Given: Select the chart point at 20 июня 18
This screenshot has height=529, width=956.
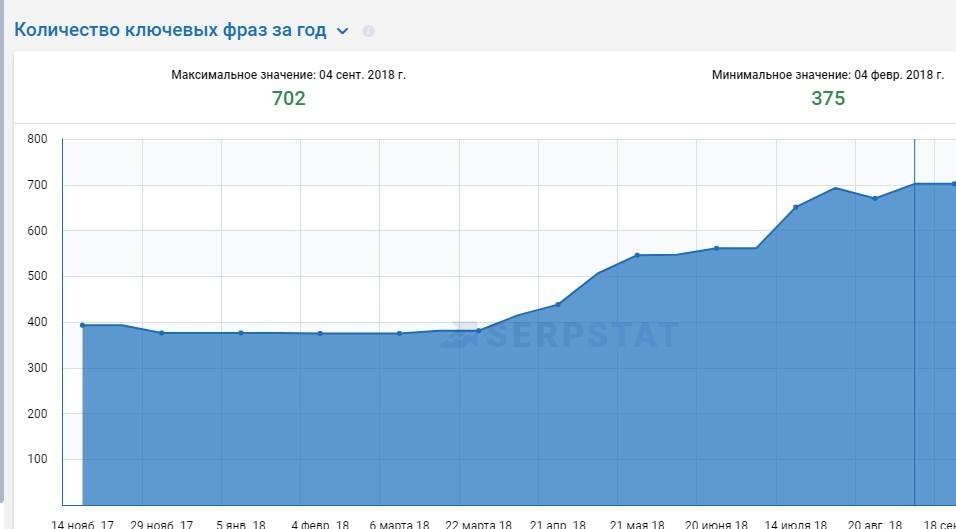Looking at the screenshot, I should tap(716, 248).
